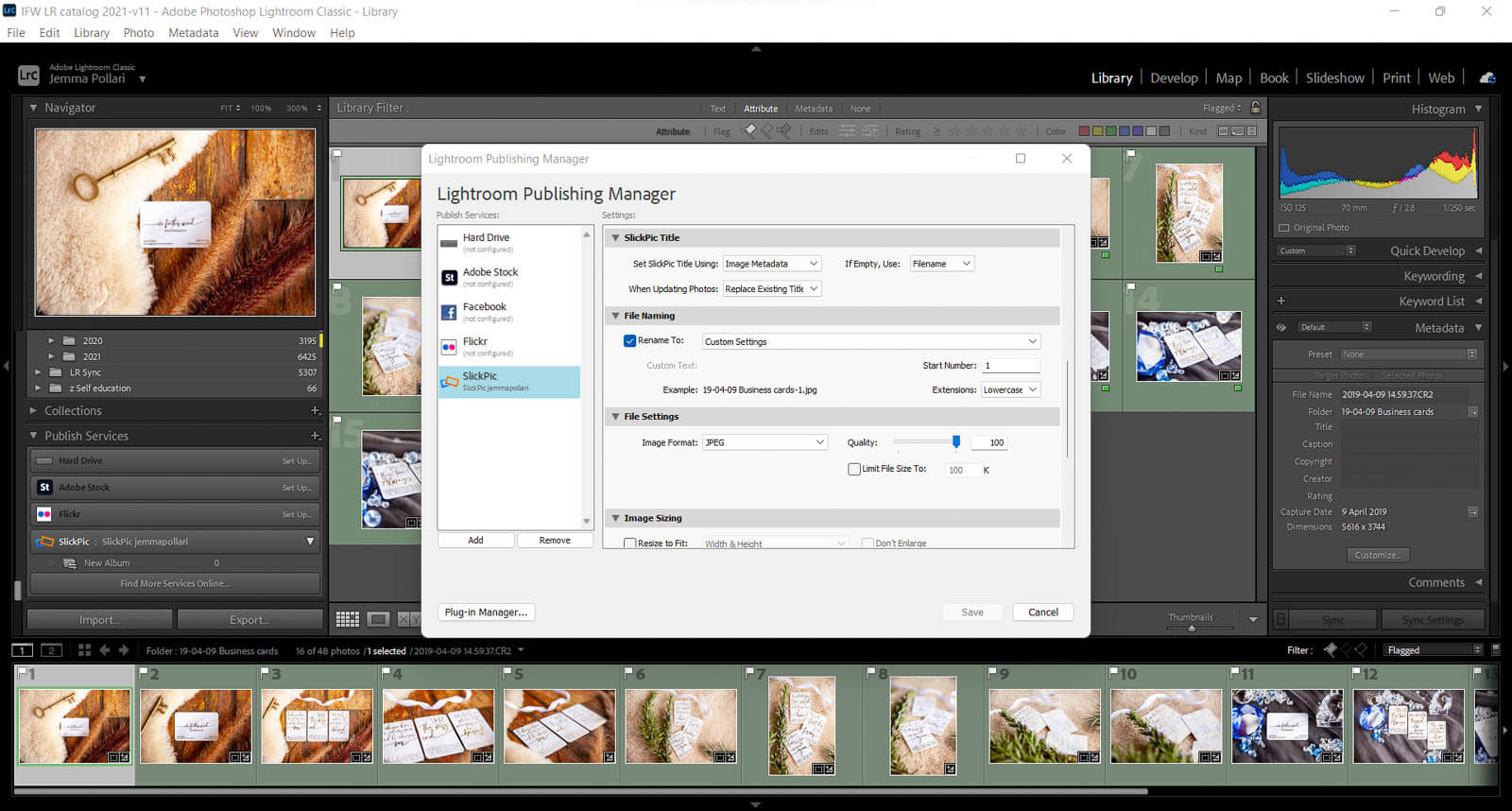Lock the Library Filter with padlock icon

click(1255, 108)
